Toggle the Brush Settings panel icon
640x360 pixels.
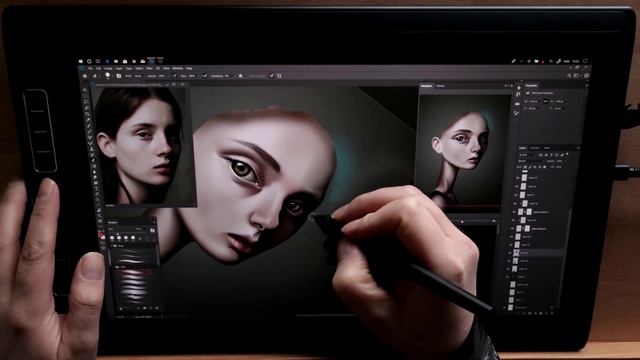pyautogui.click(x=118, y=76)
